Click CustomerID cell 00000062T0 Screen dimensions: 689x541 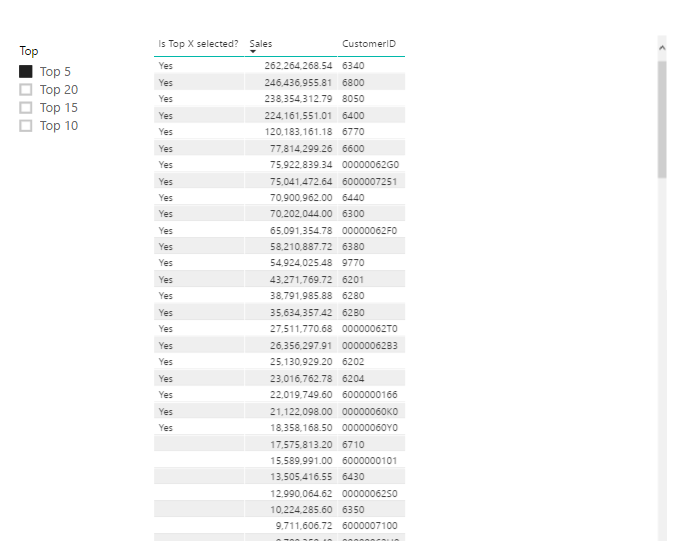(370, 329)
